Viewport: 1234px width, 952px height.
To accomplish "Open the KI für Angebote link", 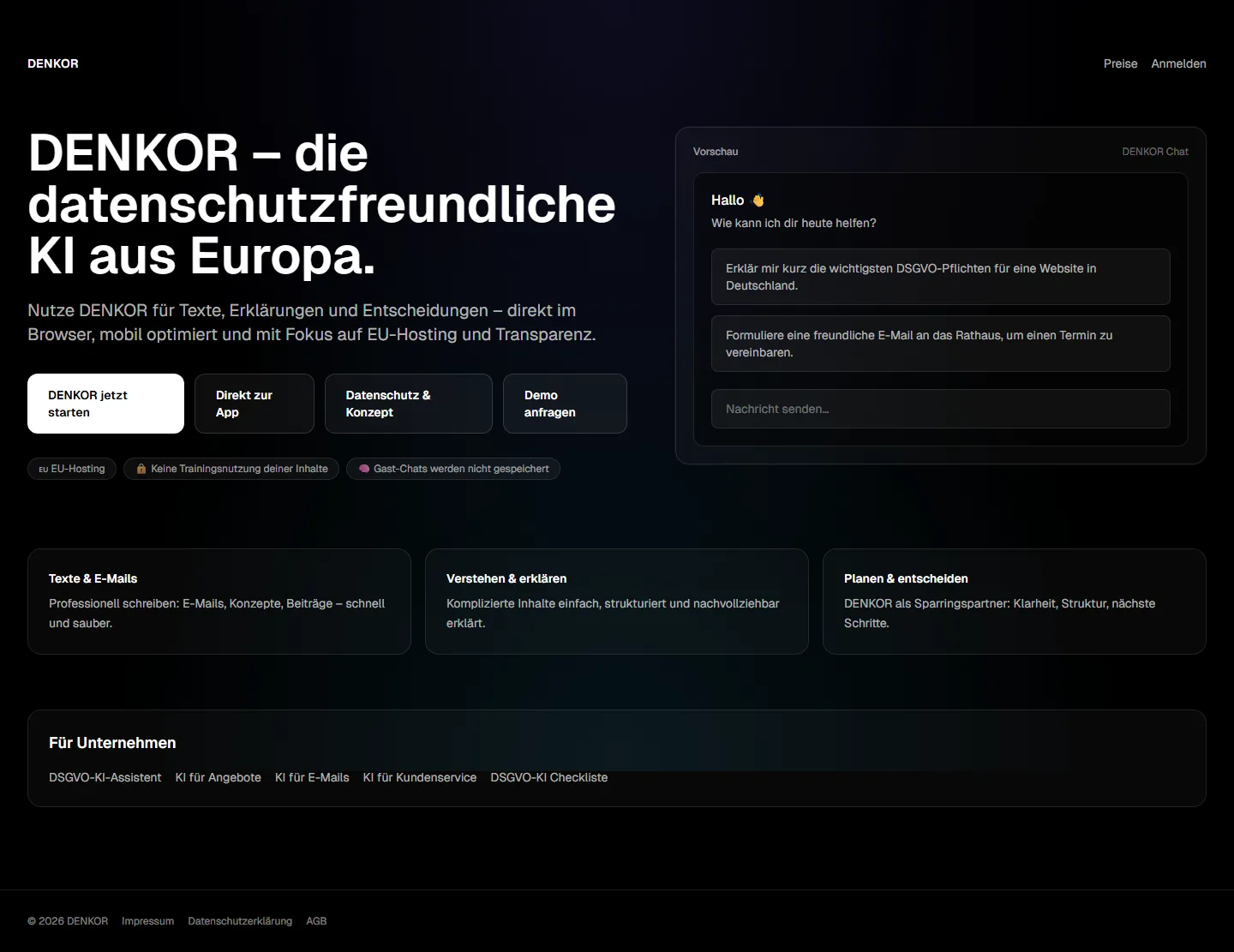I will click(x=219, y=777).
